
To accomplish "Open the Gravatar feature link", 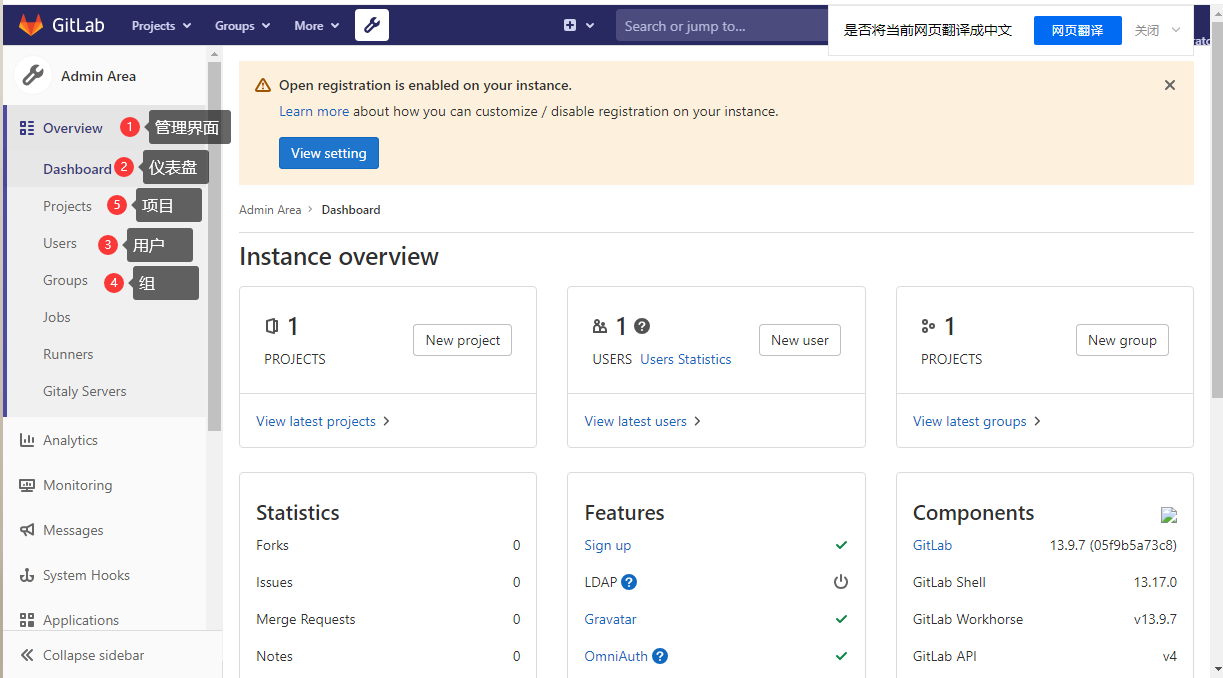I will click(x=611, y=619).
